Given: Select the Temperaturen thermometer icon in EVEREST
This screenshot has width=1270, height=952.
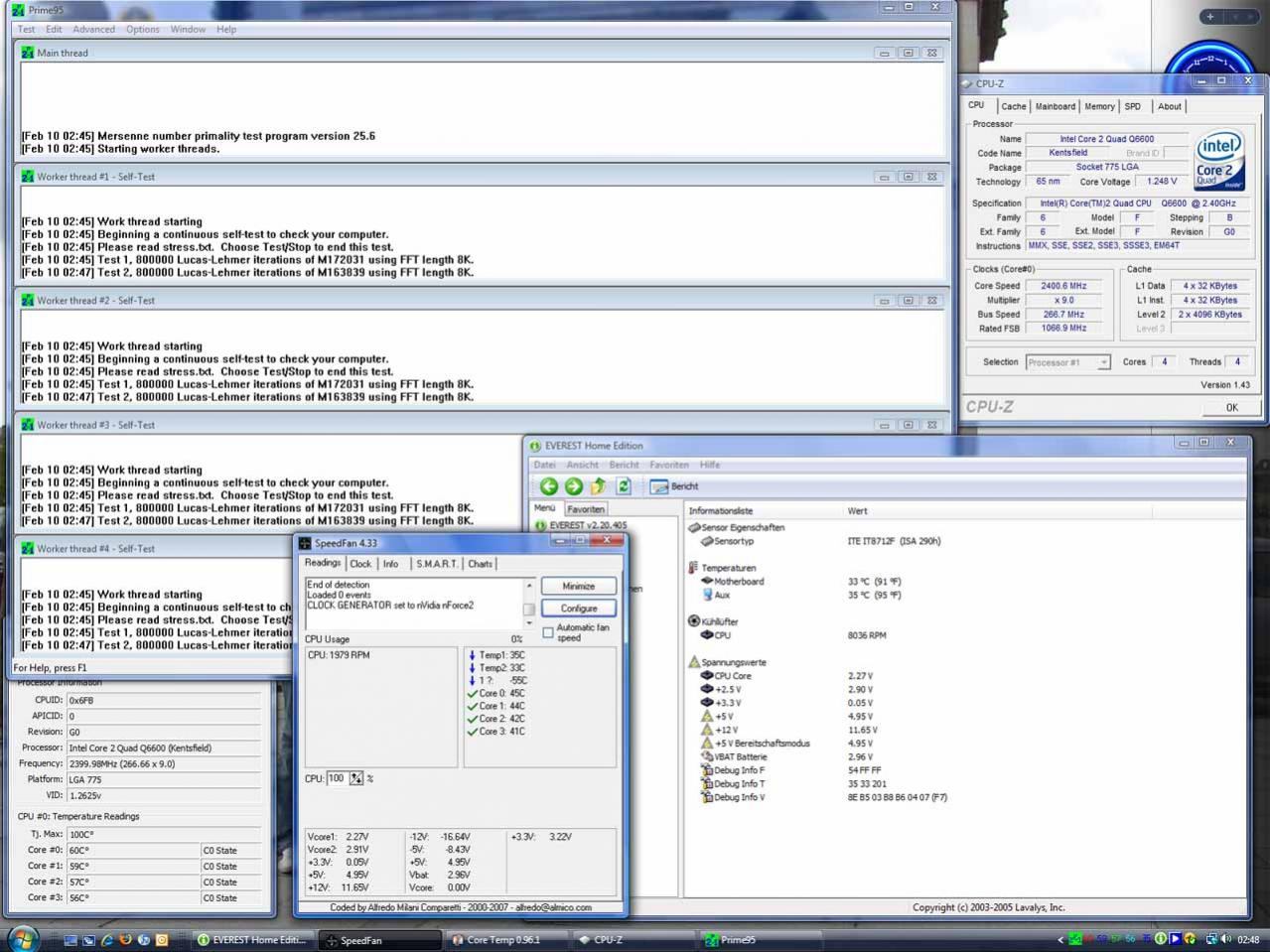Looking at the screenshot, I should tap(693, 568).
